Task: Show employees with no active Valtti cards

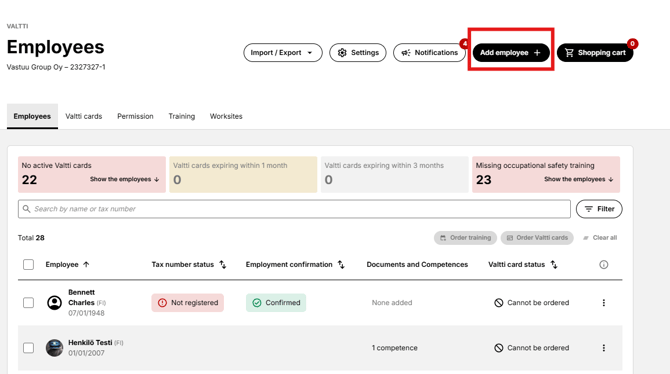Action: [x=124, y=179]
